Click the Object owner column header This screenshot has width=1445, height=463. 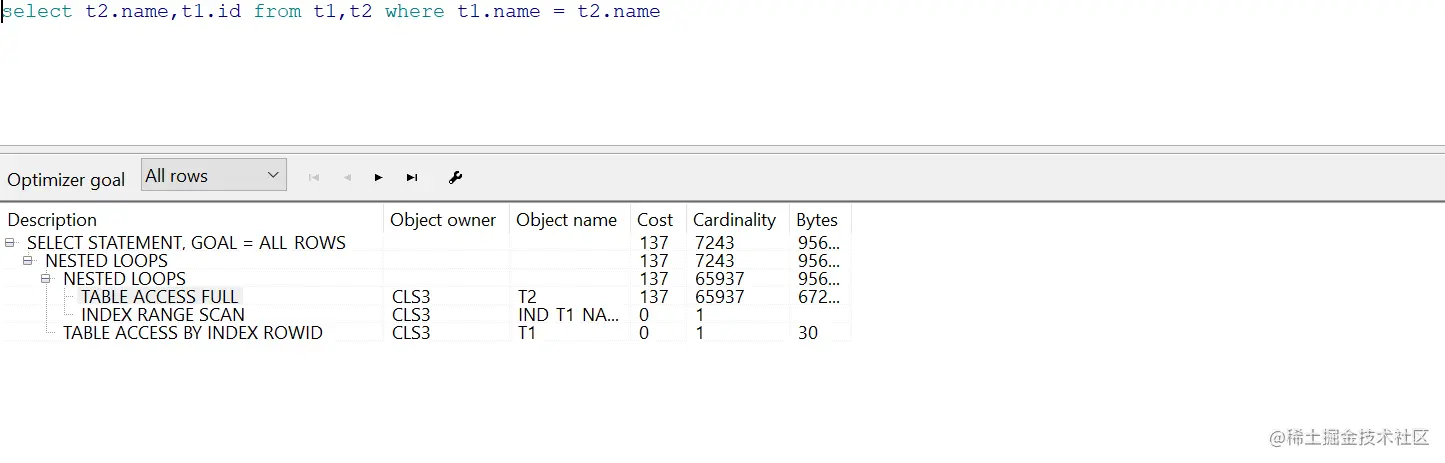tap(447, 220)
